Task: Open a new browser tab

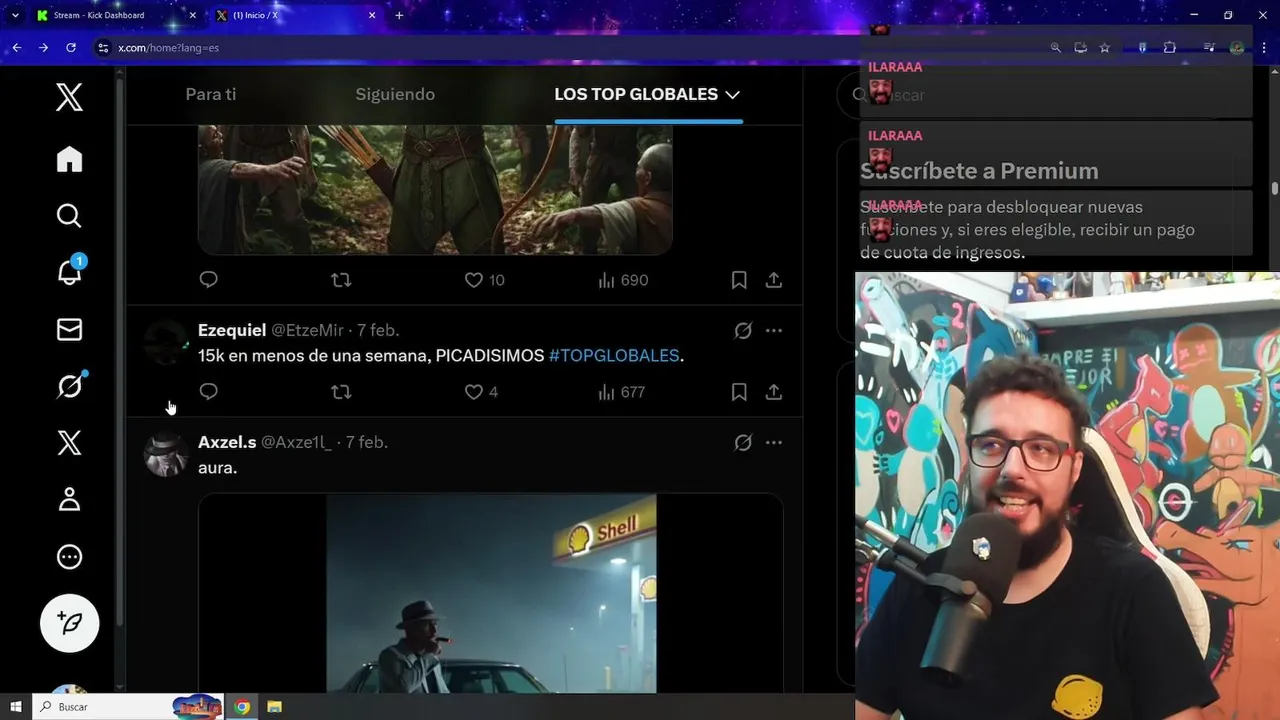Action: [x=399, y=15]
